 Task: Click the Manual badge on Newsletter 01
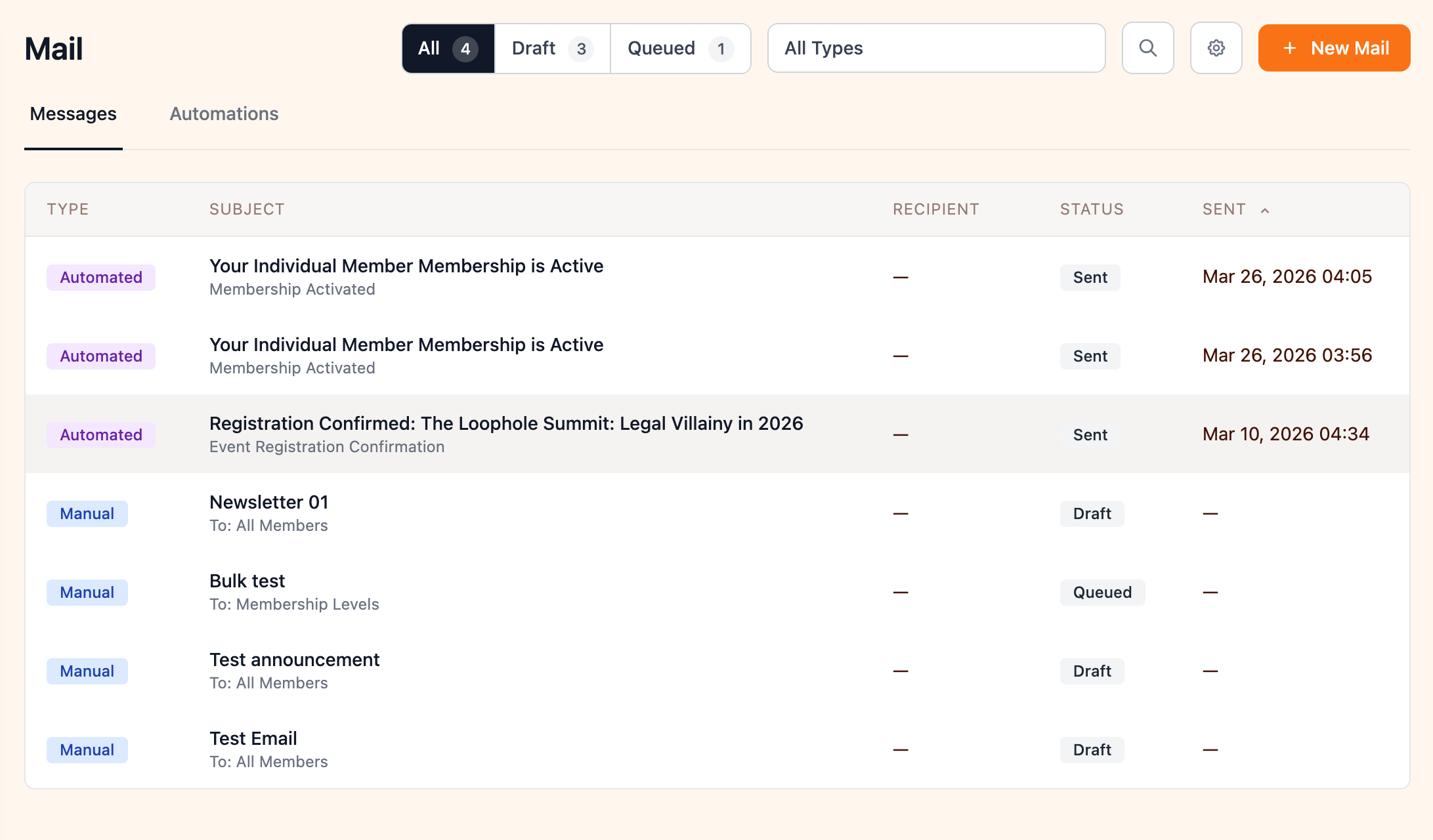coord(87,513)
